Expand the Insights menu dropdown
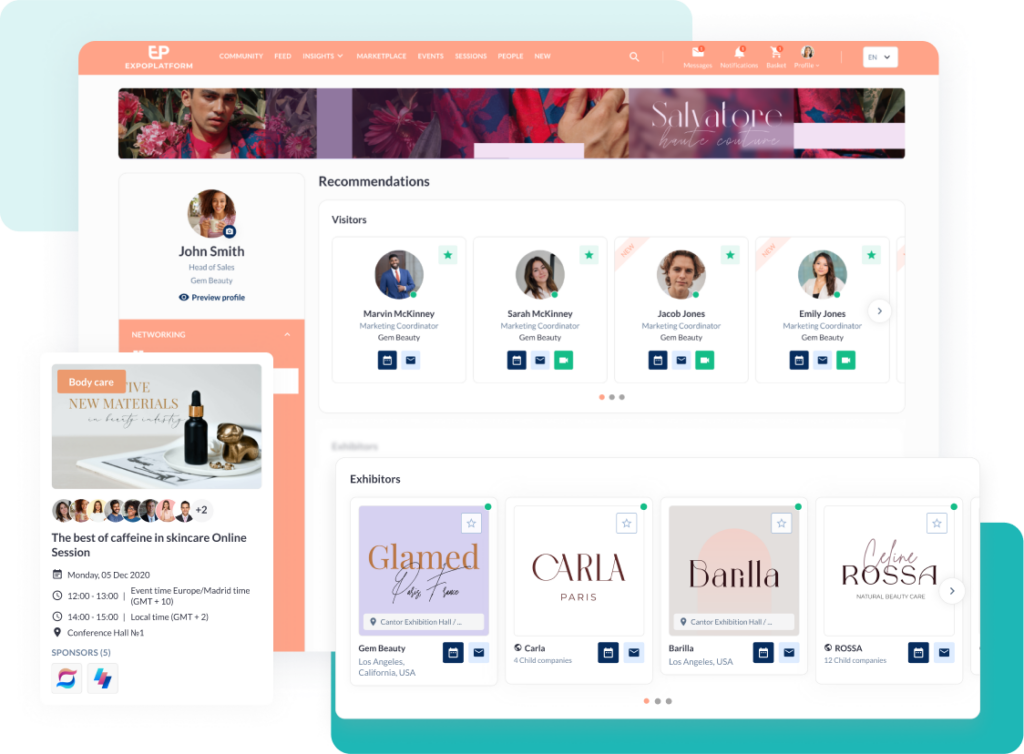1024x754 pixels. click(323, 56)
